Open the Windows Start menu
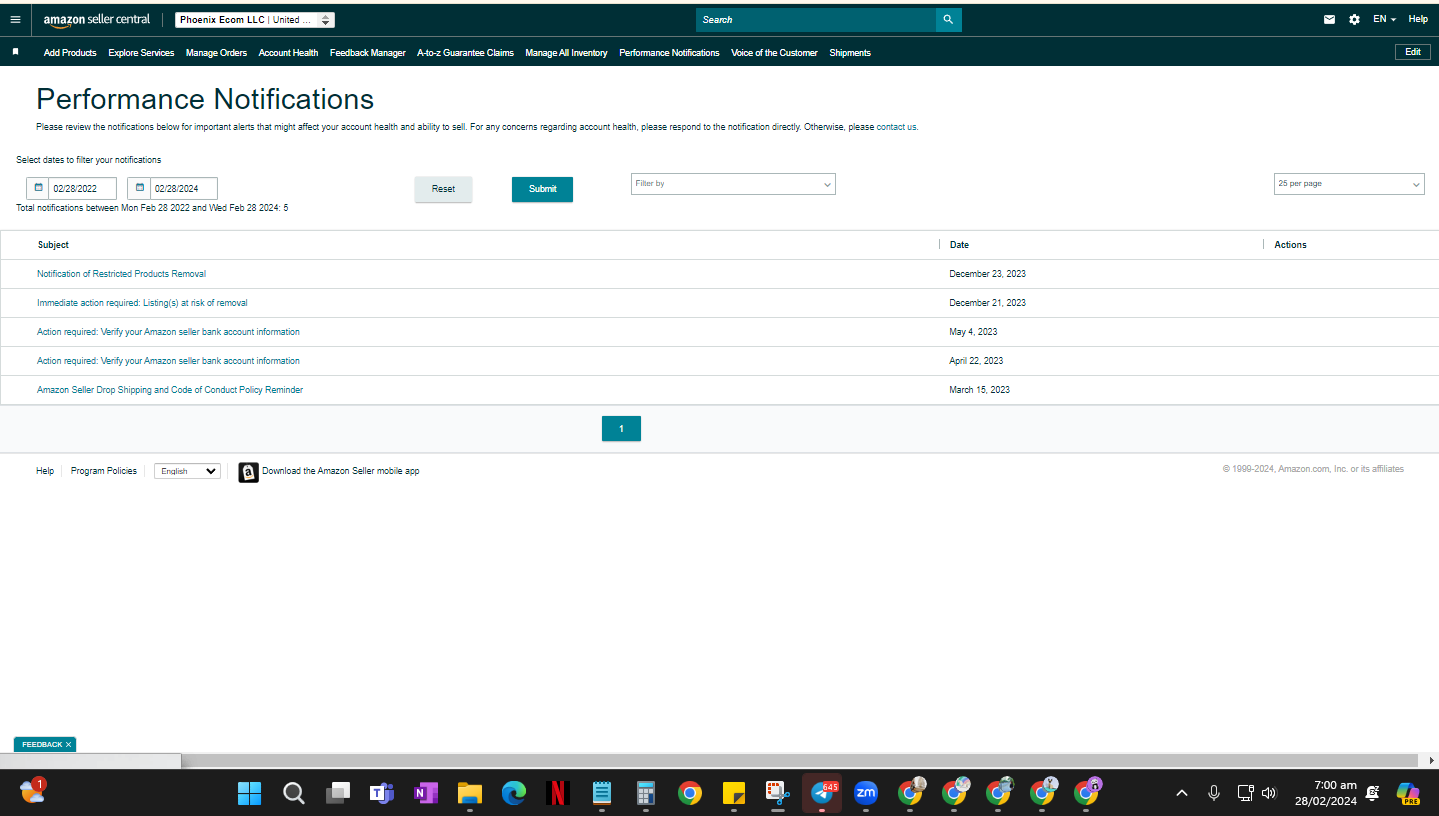Image resolution: width=1439 pixels, height=816 pixels. (x=249, y=794)
